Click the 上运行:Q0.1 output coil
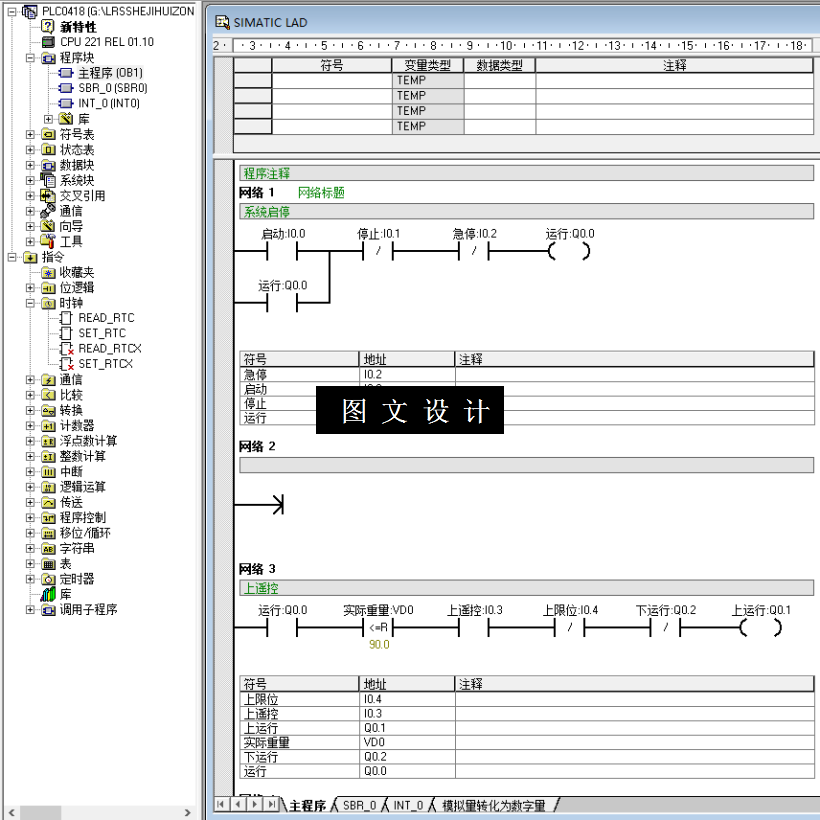Viewport: 820px width, 820px height. pyautogui.click(x=760, y=628)
